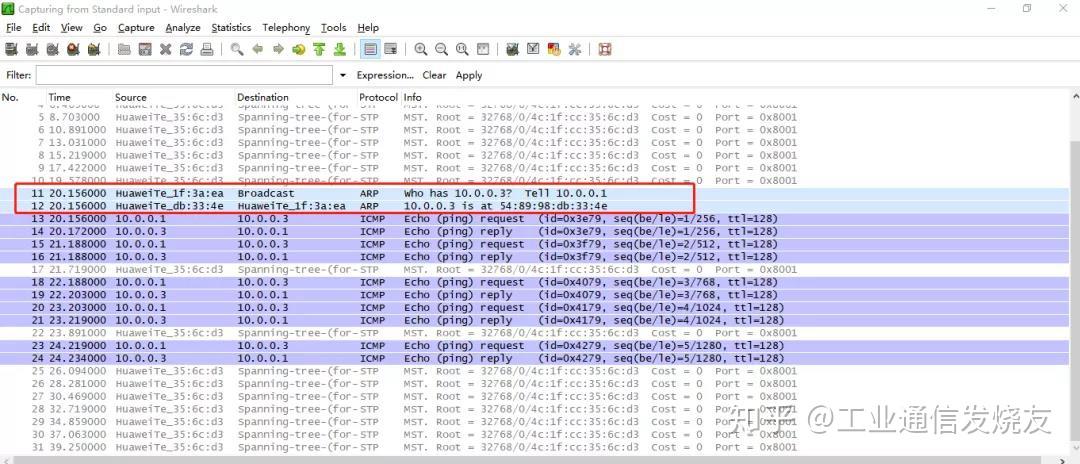1080x464 pixels.
Task: Edit display filters toolbar icon
Action: [532, 50]
